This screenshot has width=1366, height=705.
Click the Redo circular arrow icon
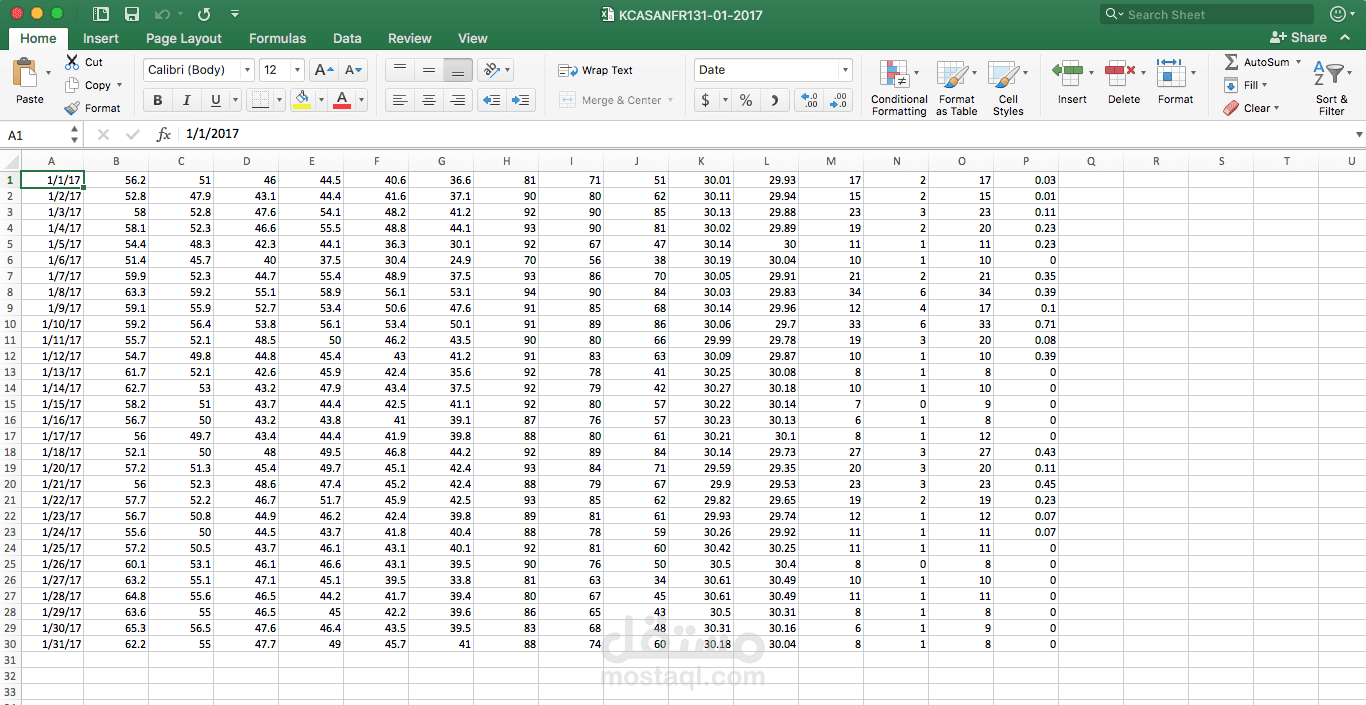(x=204, y=14)
